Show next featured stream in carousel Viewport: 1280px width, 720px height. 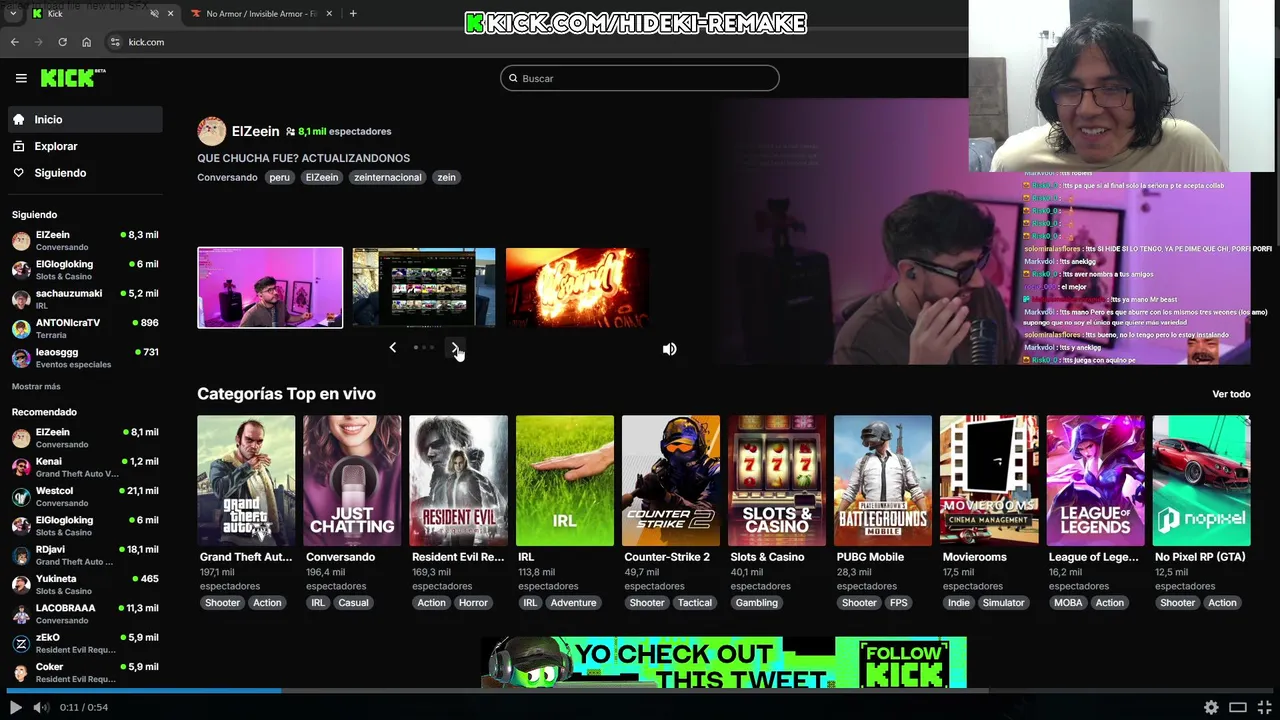point(456,348)
